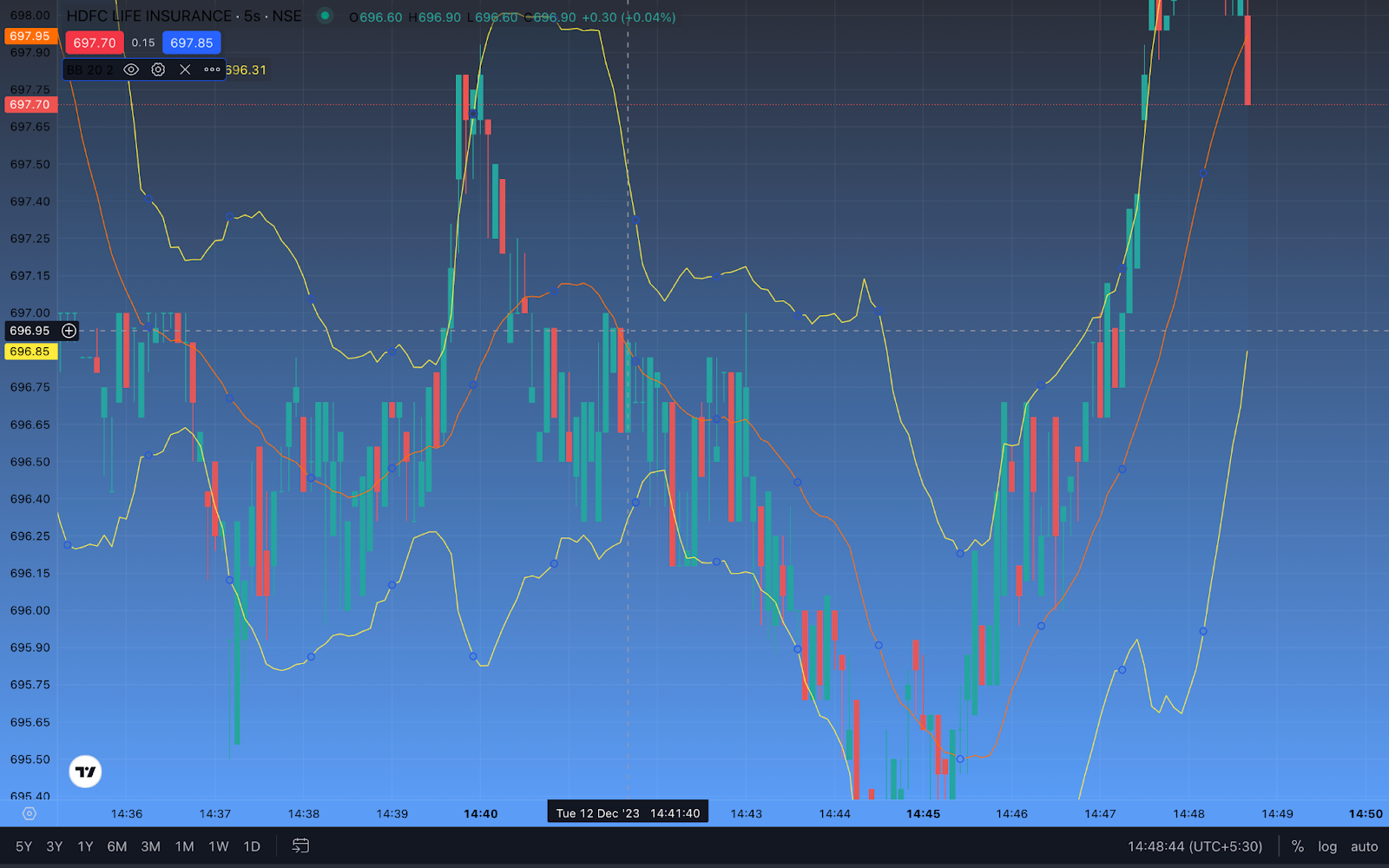Toggle auto scale mode
Image resolution: width=1389 pixels, height=868 pixels.
pos(1364,846)
